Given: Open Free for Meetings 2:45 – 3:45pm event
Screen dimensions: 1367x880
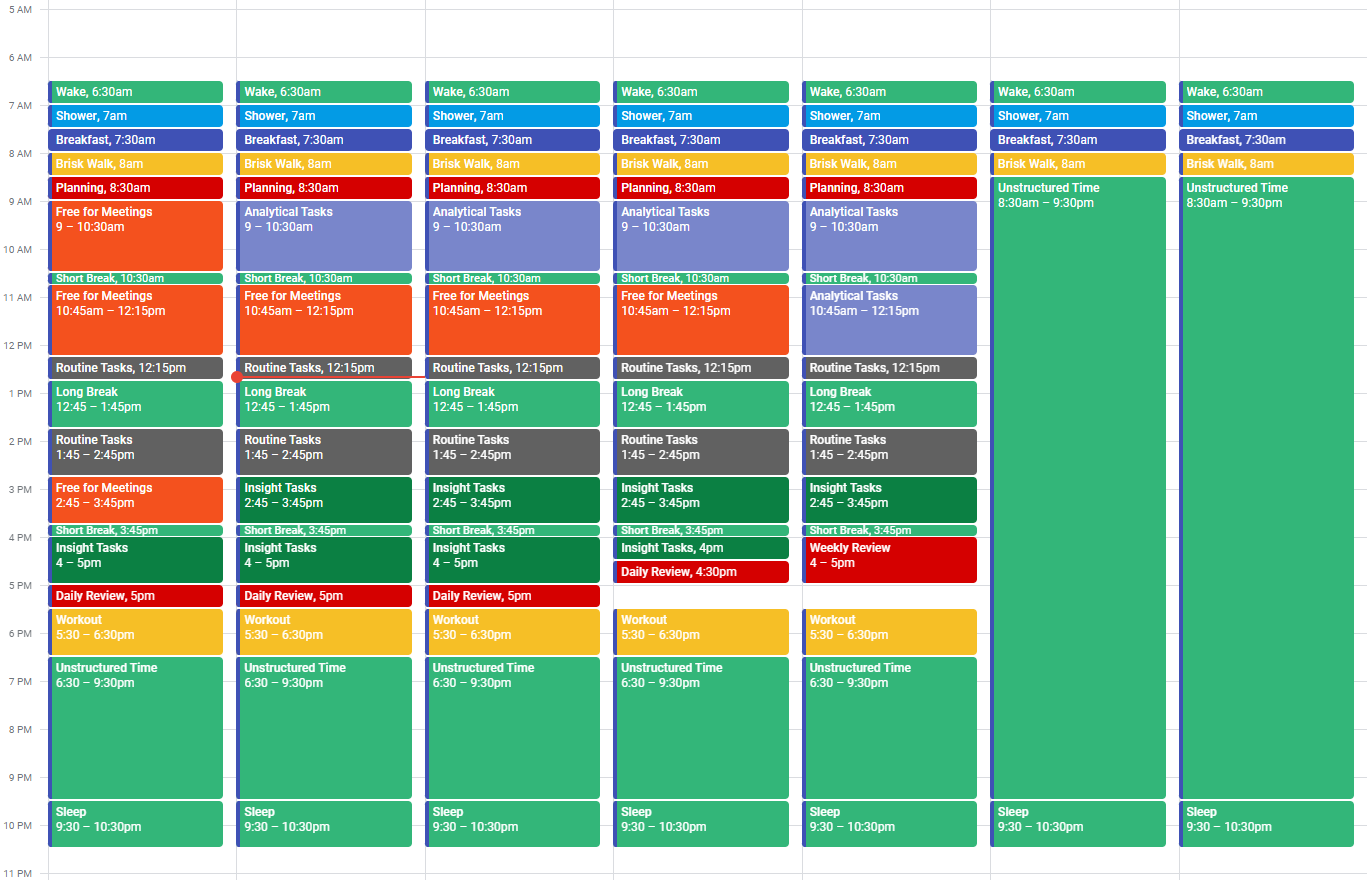Looking at the screenshot, I should pyautogui.click(x=135, y=500).
